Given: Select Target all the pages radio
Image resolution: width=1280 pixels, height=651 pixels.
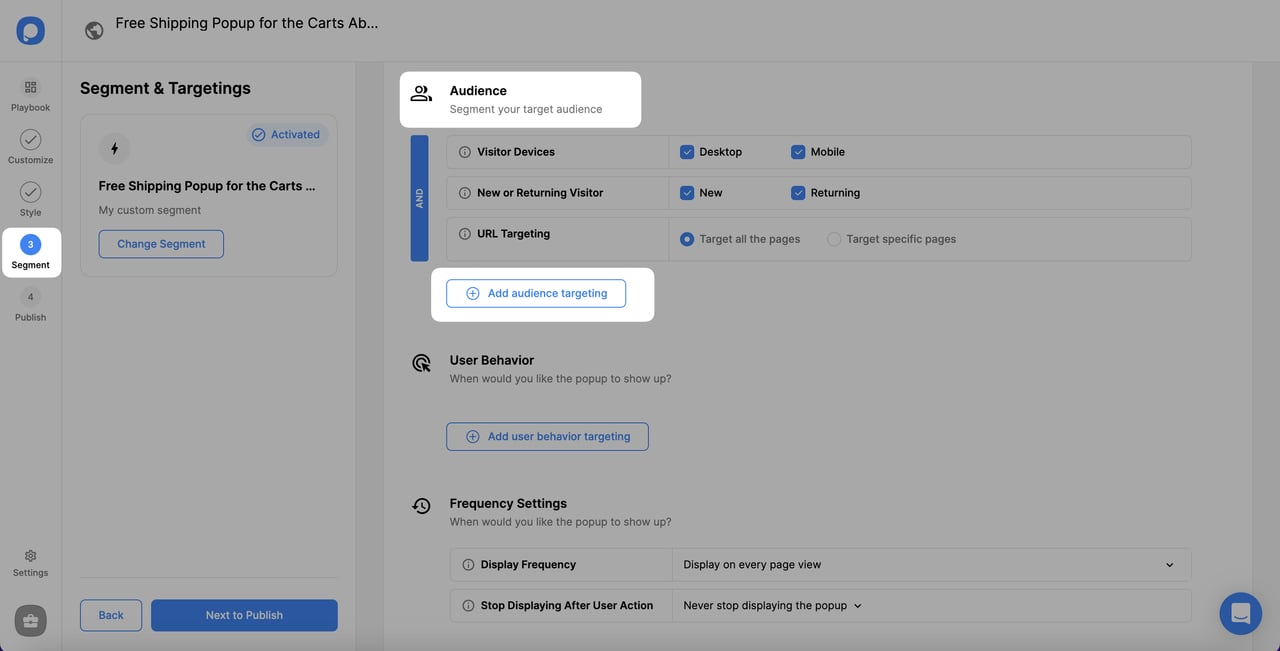Looking at the screenshot, I should [x=687, y=239].
